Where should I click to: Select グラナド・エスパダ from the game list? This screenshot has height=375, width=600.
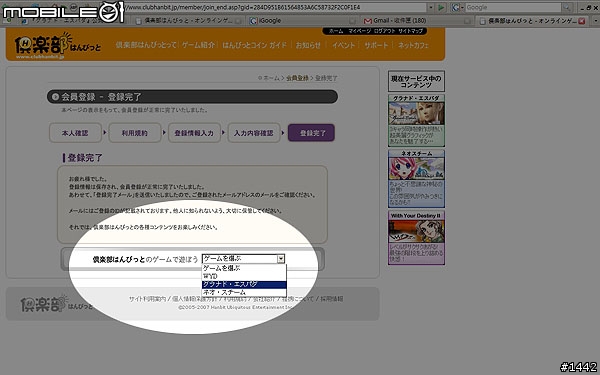pyautogui.click(x=244, y=284)
